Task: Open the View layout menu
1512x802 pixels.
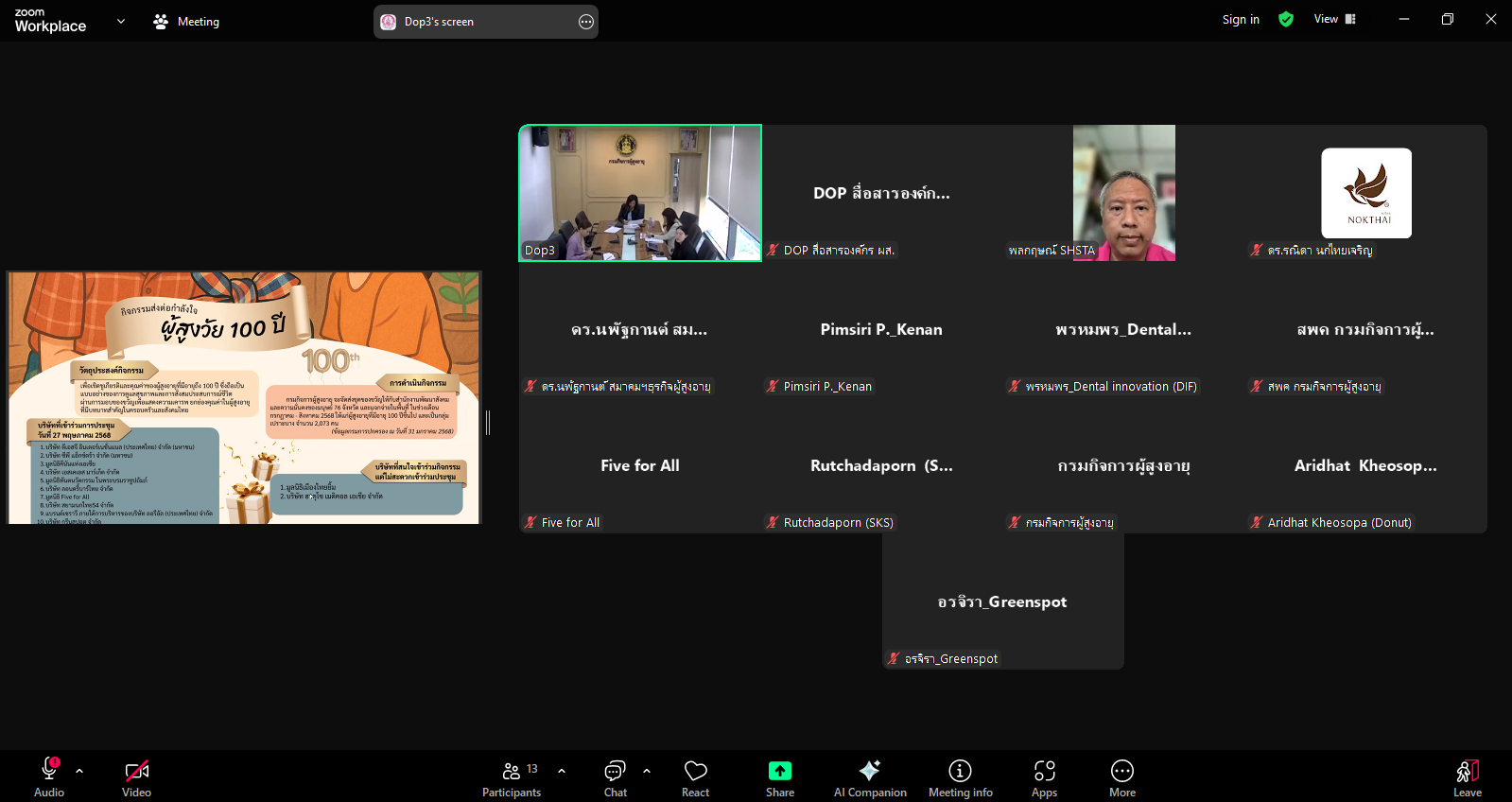Action: 1335,19
